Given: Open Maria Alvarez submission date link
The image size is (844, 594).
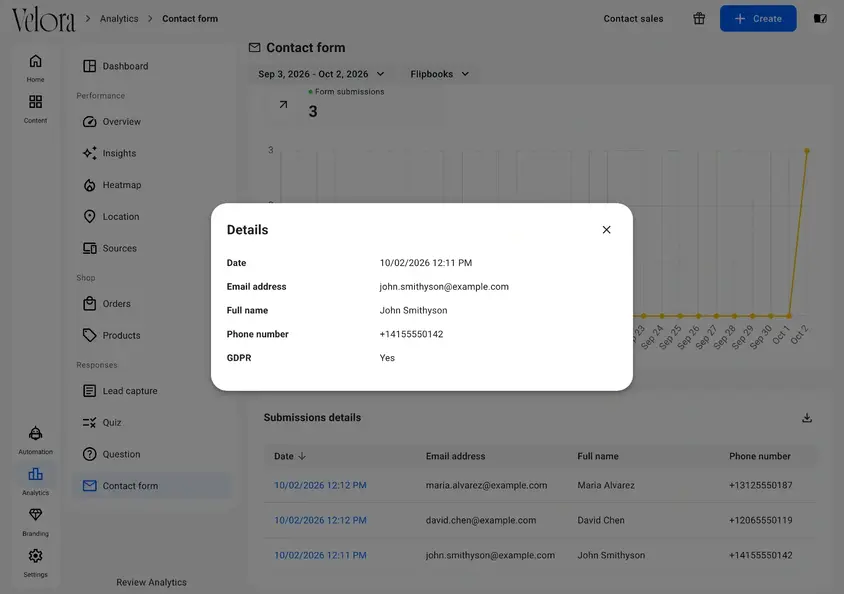Looking at the screenshot, I should pos(320,485).
